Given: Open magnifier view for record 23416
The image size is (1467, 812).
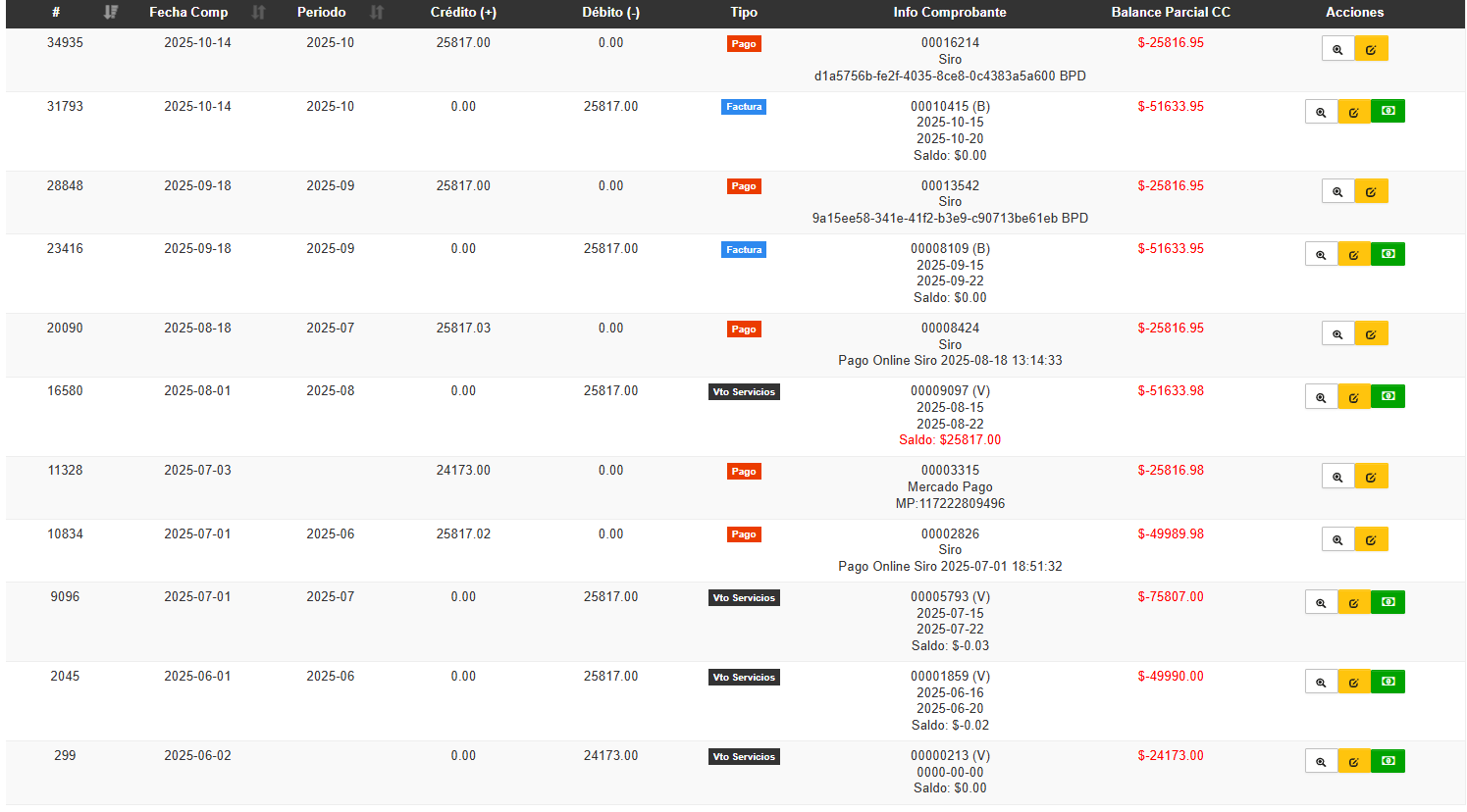Looking at the screenshot, I should coord(1321,255).
